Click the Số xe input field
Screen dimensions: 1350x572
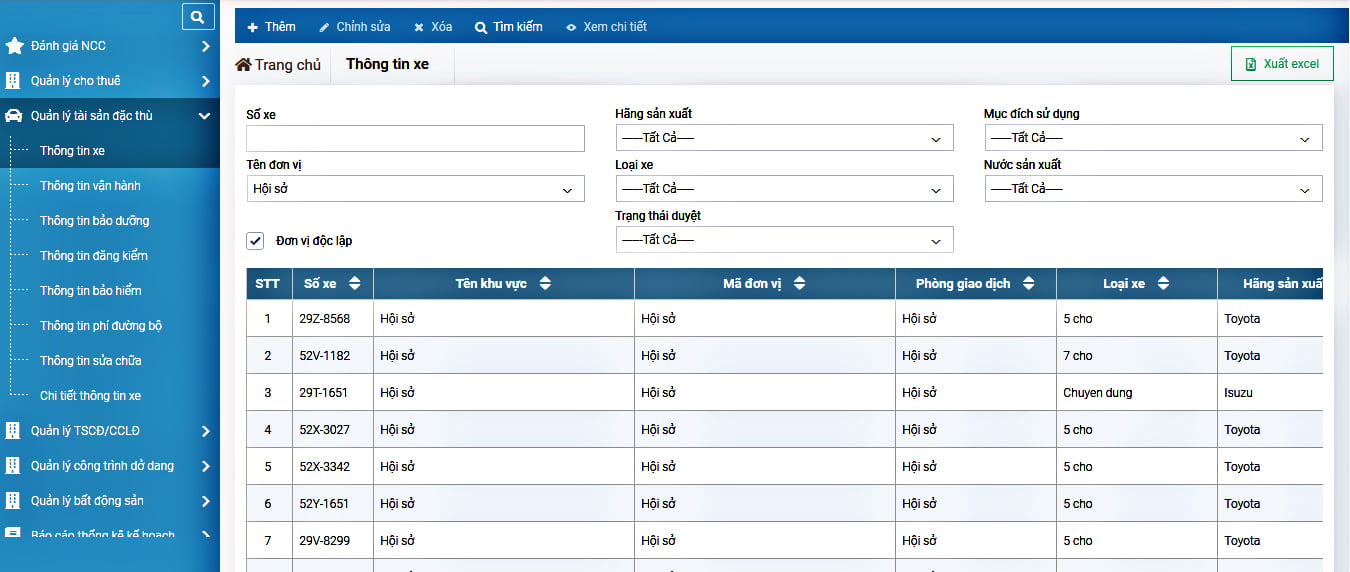[415, 138]
